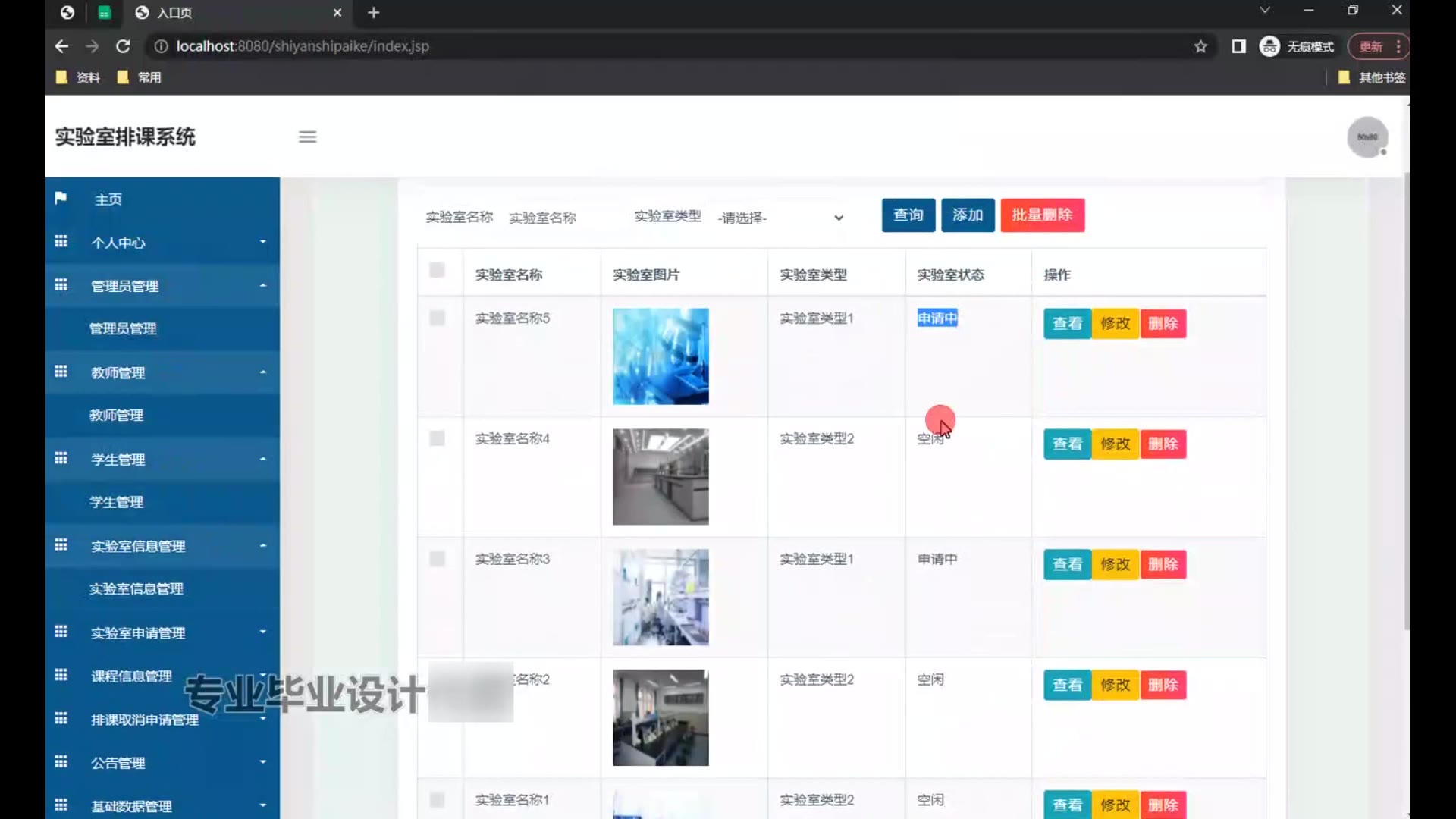The width and height of the screenshot is (1456, 819).
Task: Click grid icon beside 课程信息管理
Action: tap(61, 675)
